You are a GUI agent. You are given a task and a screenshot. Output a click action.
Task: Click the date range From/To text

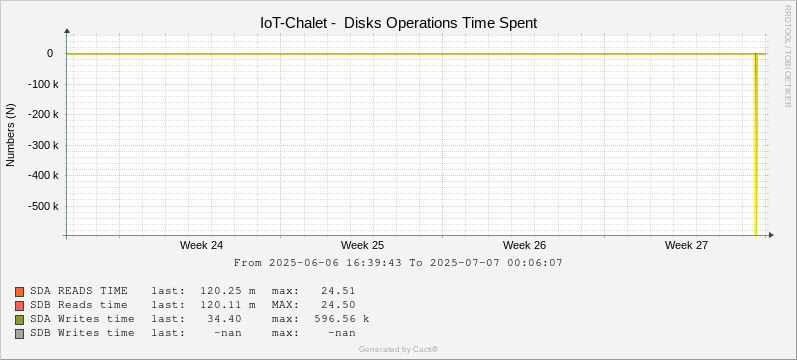point(398,263)
